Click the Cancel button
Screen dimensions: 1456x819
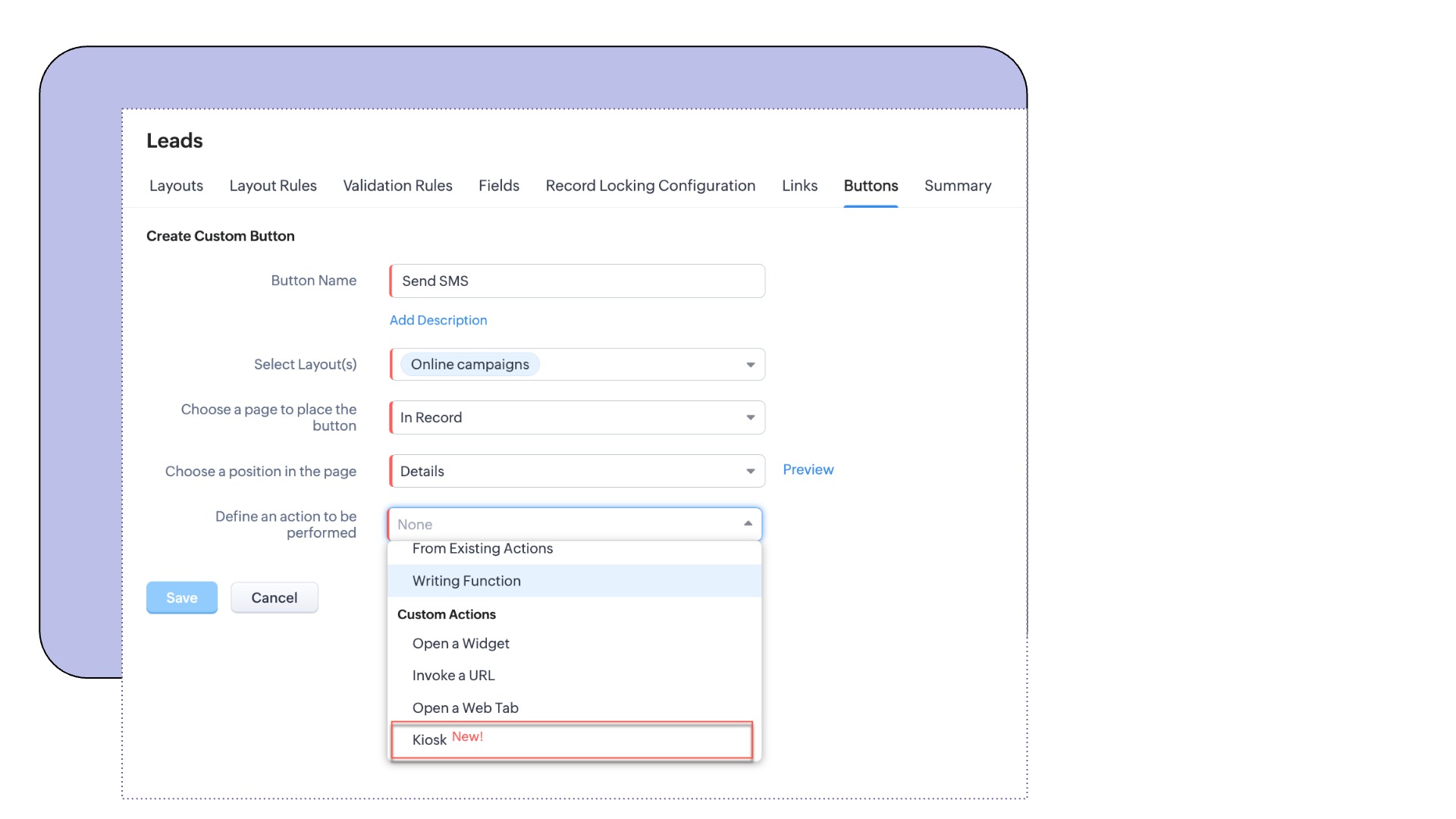click(x=274, y=598)
